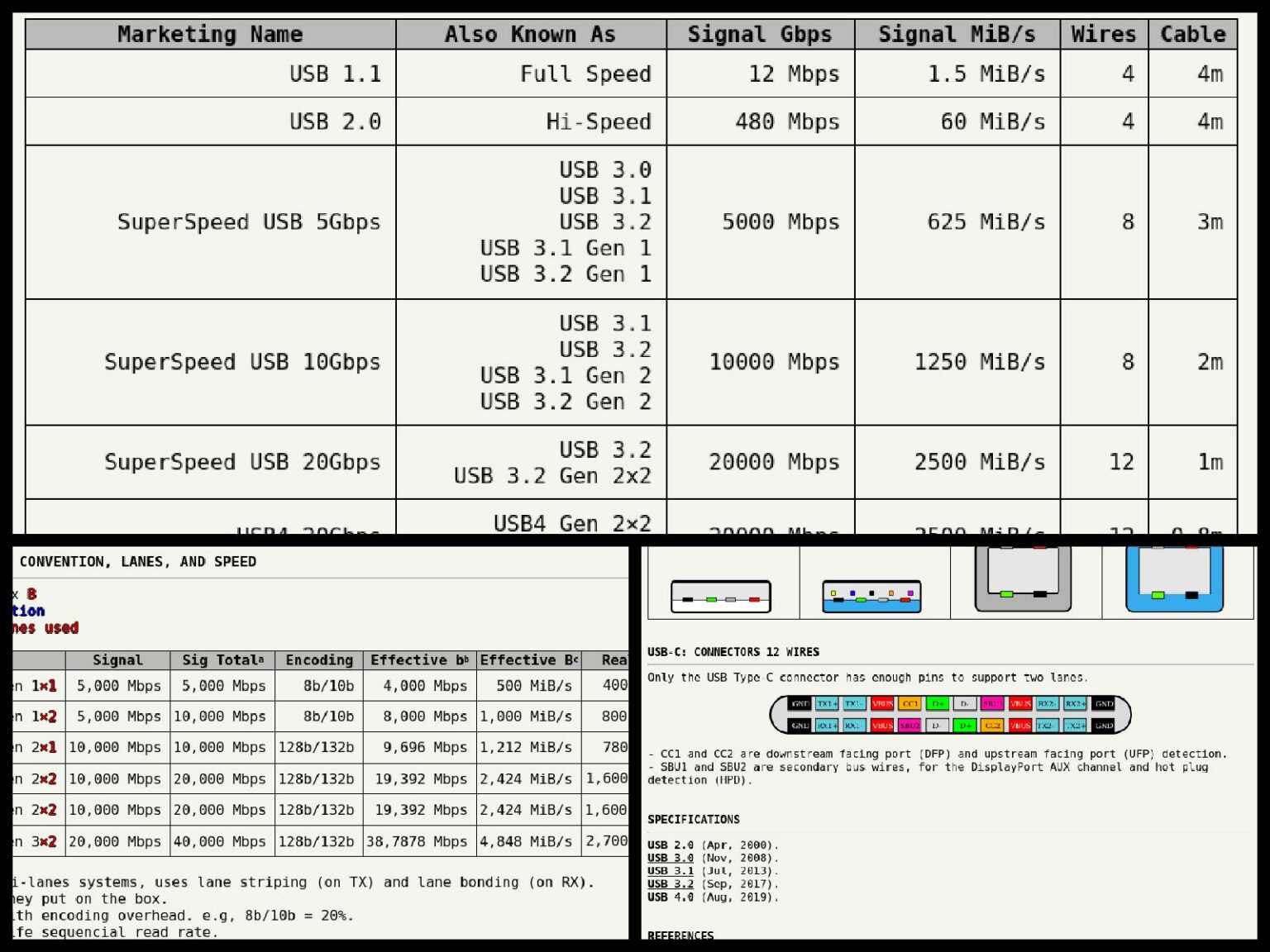This screenshot has width=1270, height=952.
Task: Select a red VBUS pin on the pinout
Action: 882,704
